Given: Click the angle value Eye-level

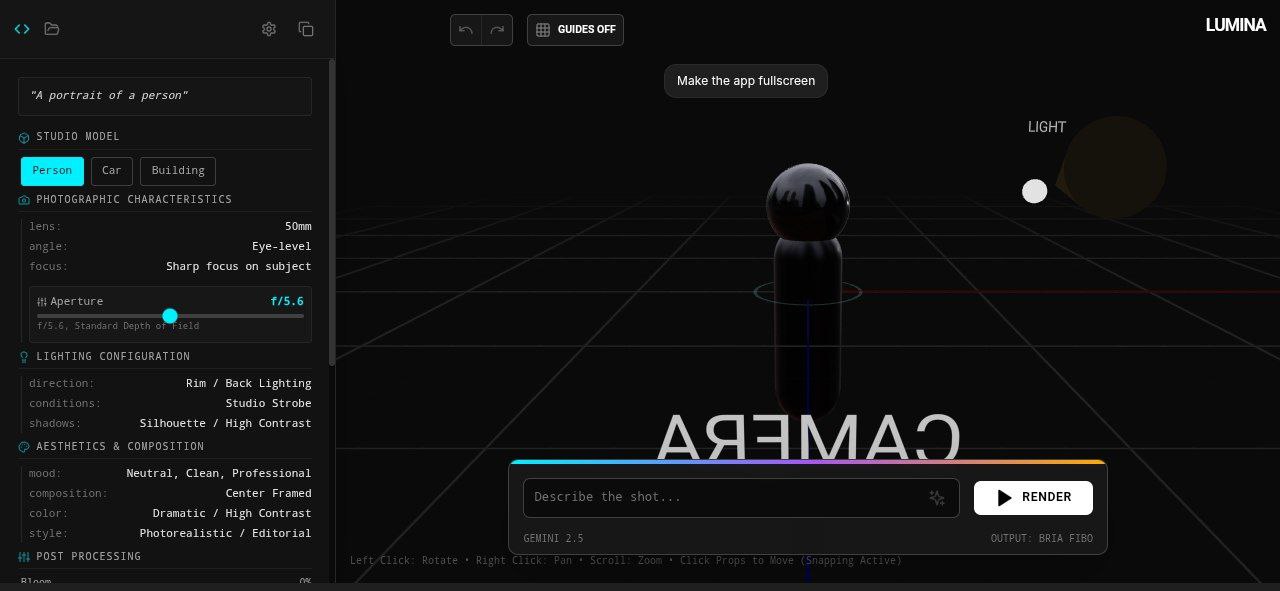Looking at the screenshot, I should tap(281, 247).
